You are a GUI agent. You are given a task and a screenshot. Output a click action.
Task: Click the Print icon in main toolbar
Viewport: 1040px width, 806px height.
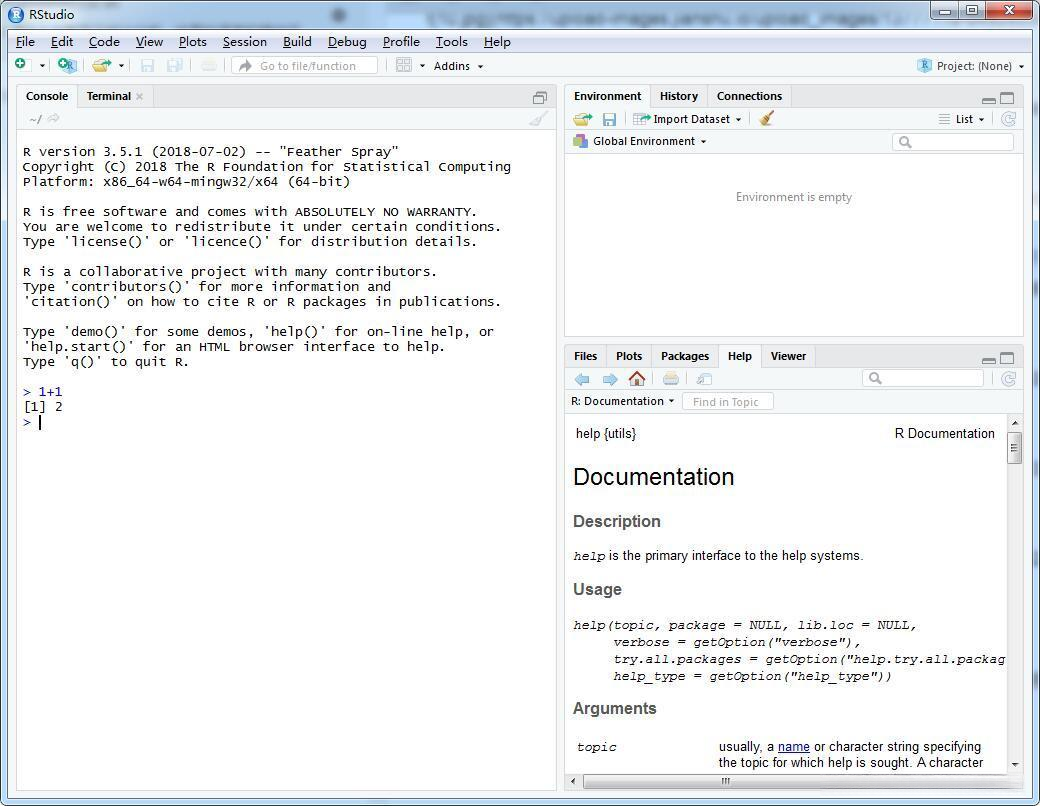tap(208, 65)
